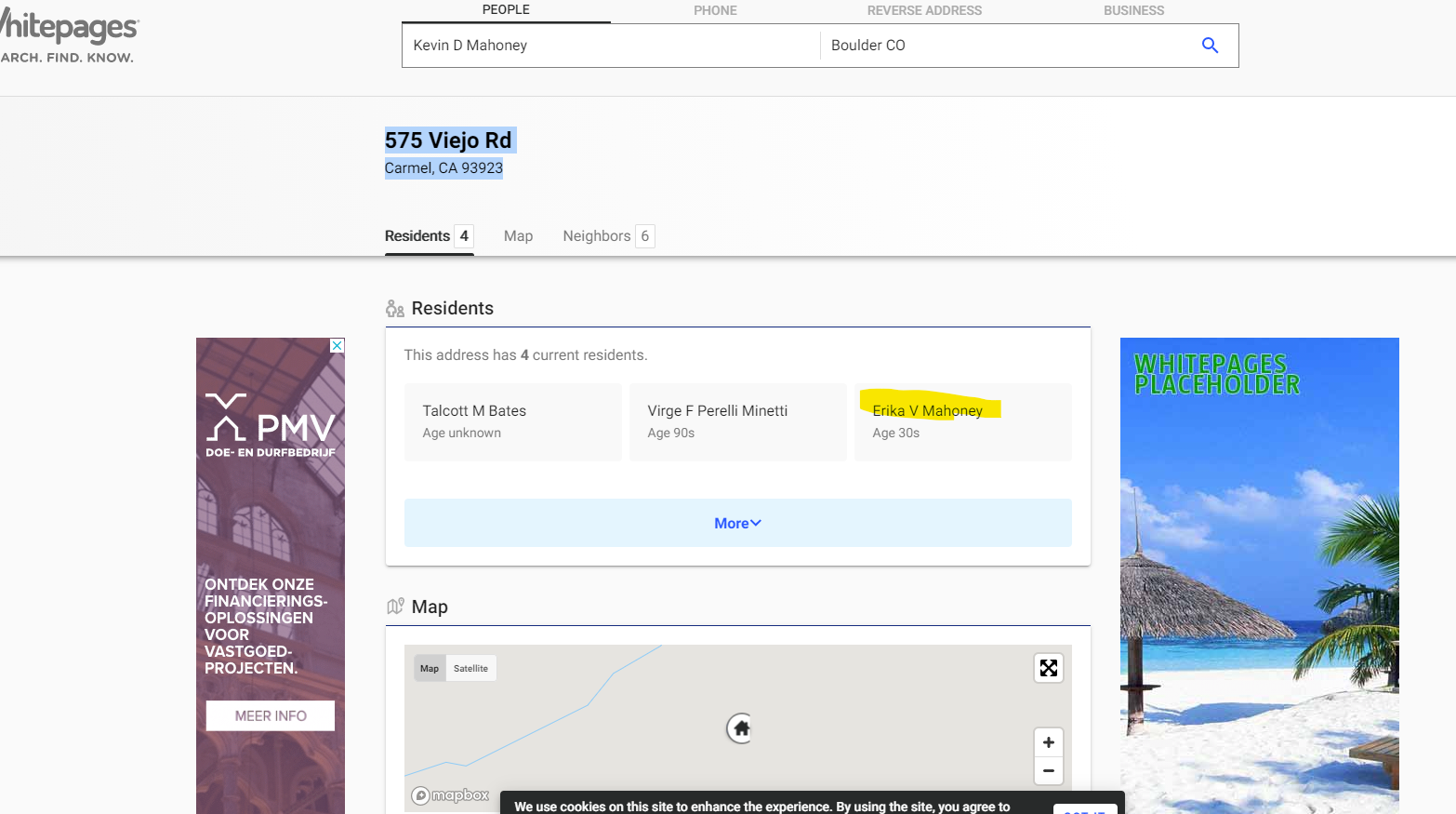The image size is (1456, 814).
Task: Click the Mapbox logo
Action: coord(451,795)
